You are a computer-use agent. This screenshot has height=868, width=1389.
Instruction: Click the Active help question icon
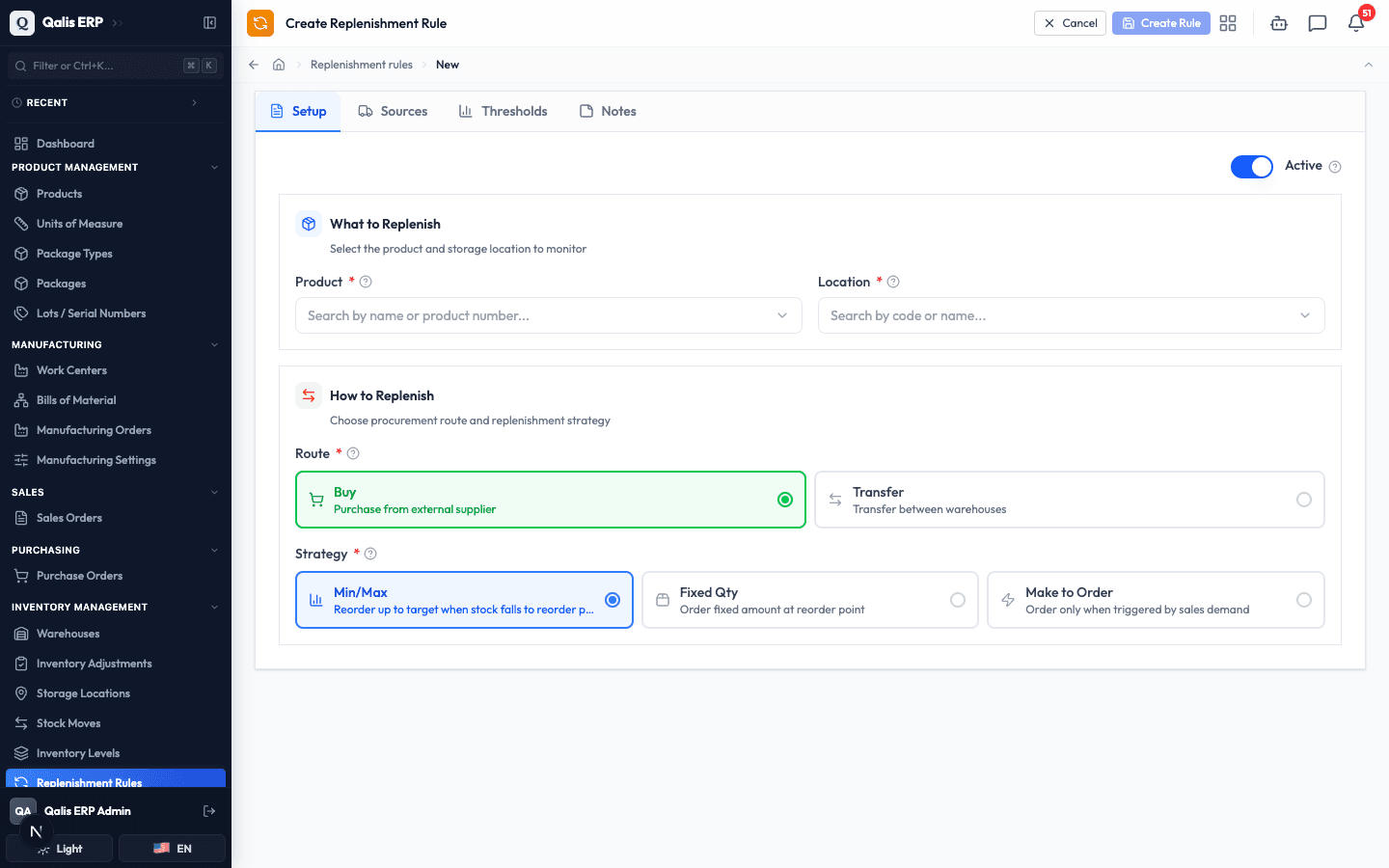[x=1335, y=166]
